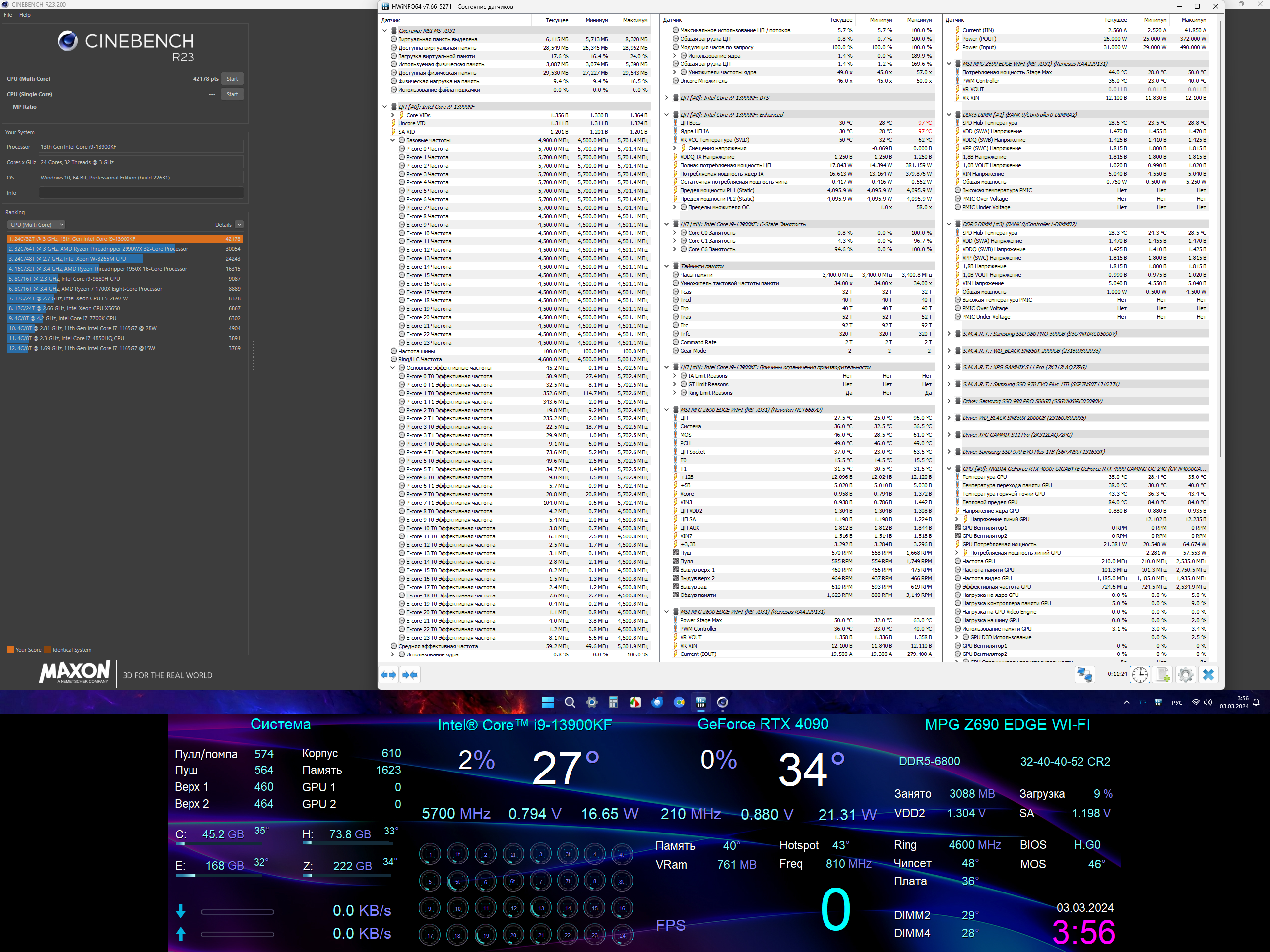Image resolution: width=1270 pixels, height=952 pixels.
Task: Start the CPU Multi Core test
Action: click(232, 79)
